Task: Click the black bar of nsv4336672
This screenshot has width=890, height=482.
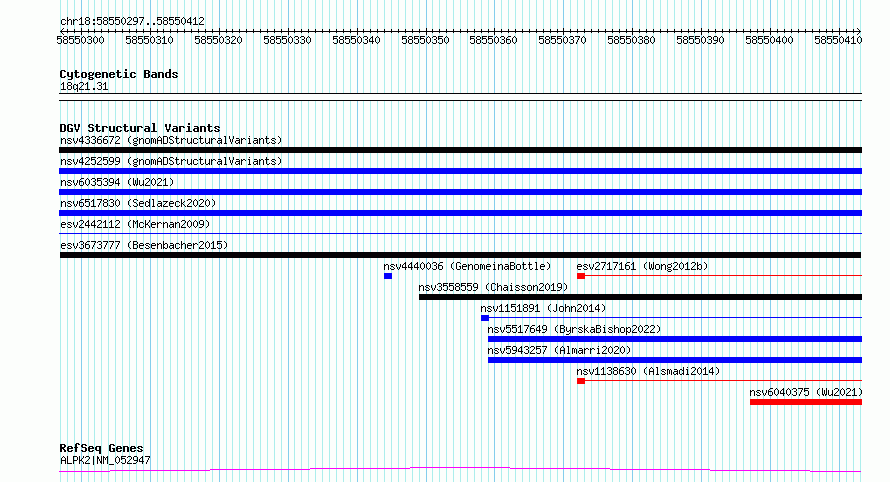Action: point(460,150)
